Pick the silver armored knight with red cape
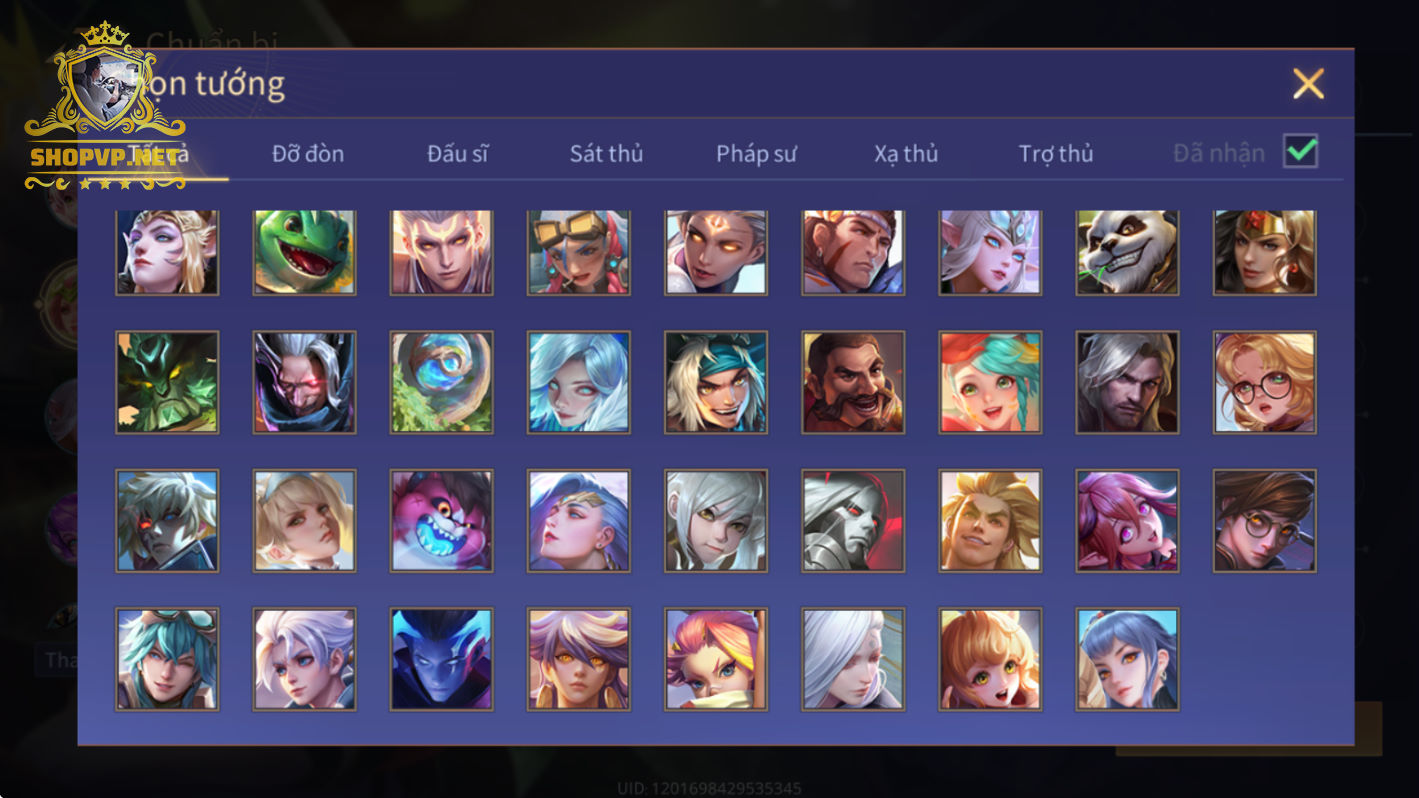The width and height of the screenshot is (1419, 798). point(853,521)
